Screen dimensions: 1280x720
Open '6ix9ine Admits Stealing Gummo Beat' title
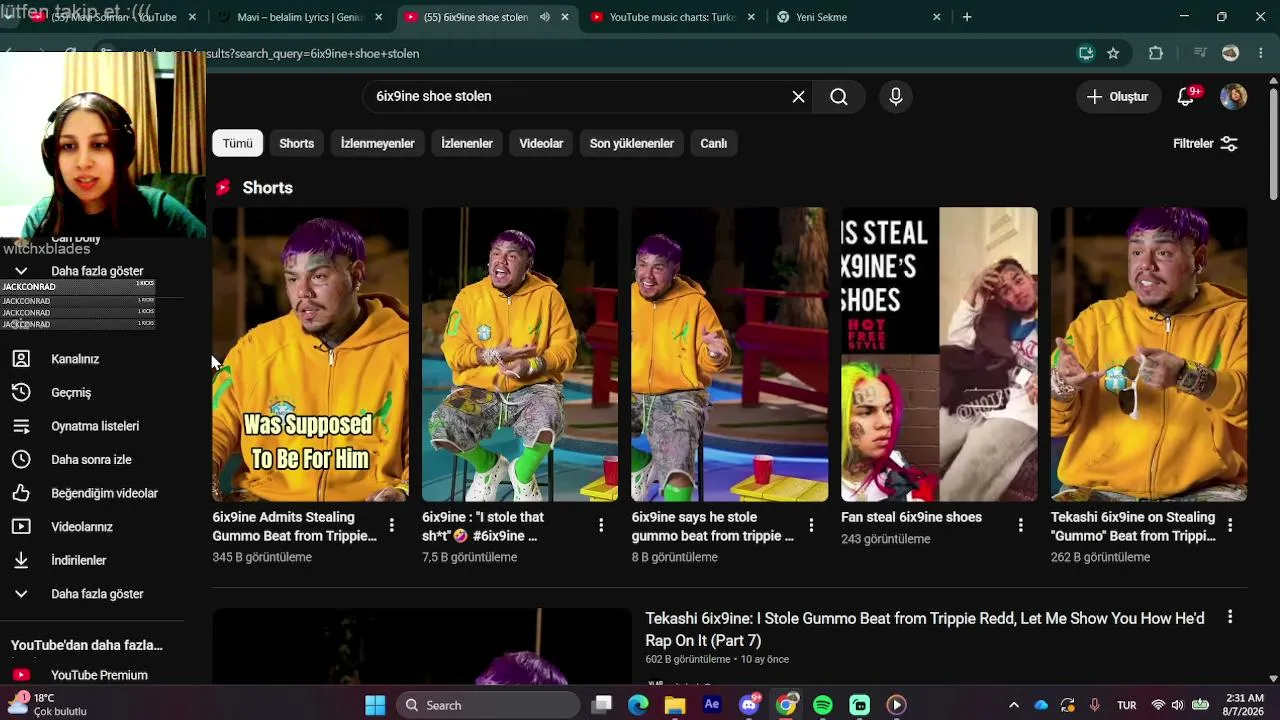tap(294, 527)
